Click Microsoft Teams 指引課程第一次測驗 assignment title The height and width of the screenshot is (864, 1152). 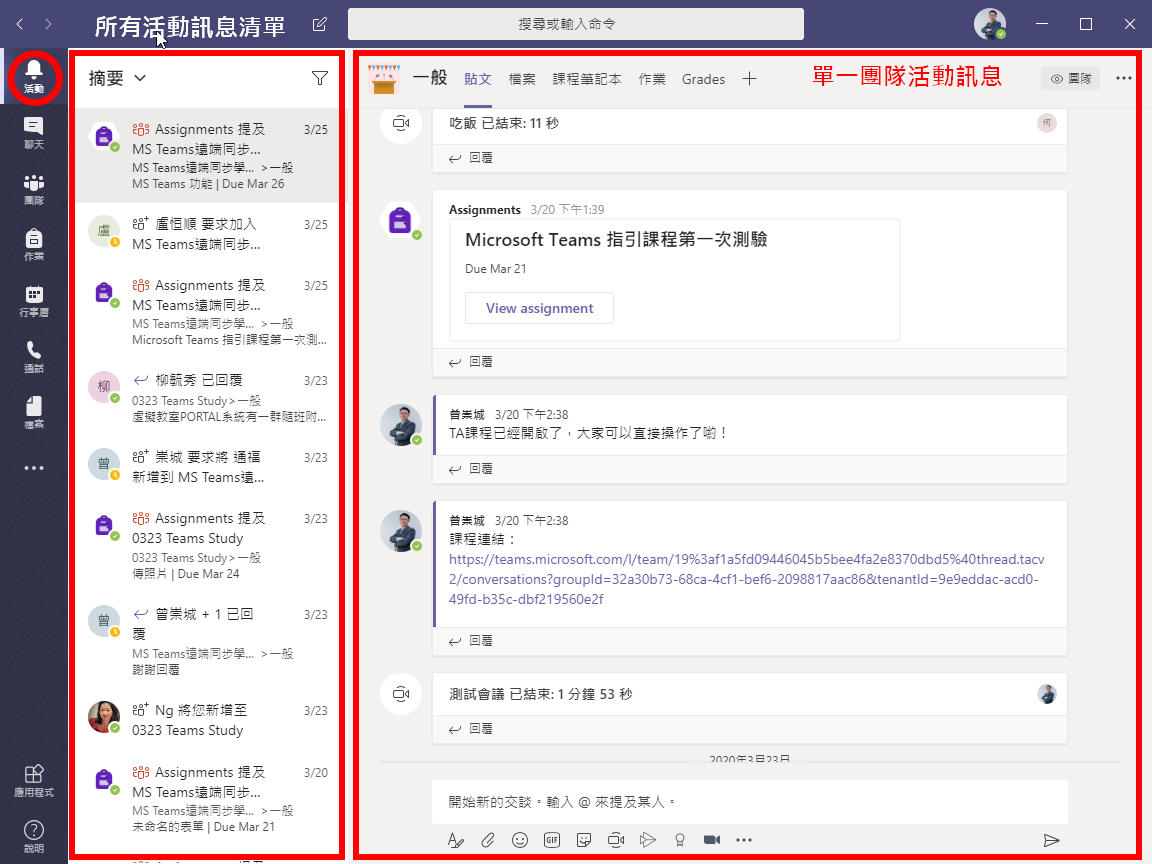click(x=616, y=240)
